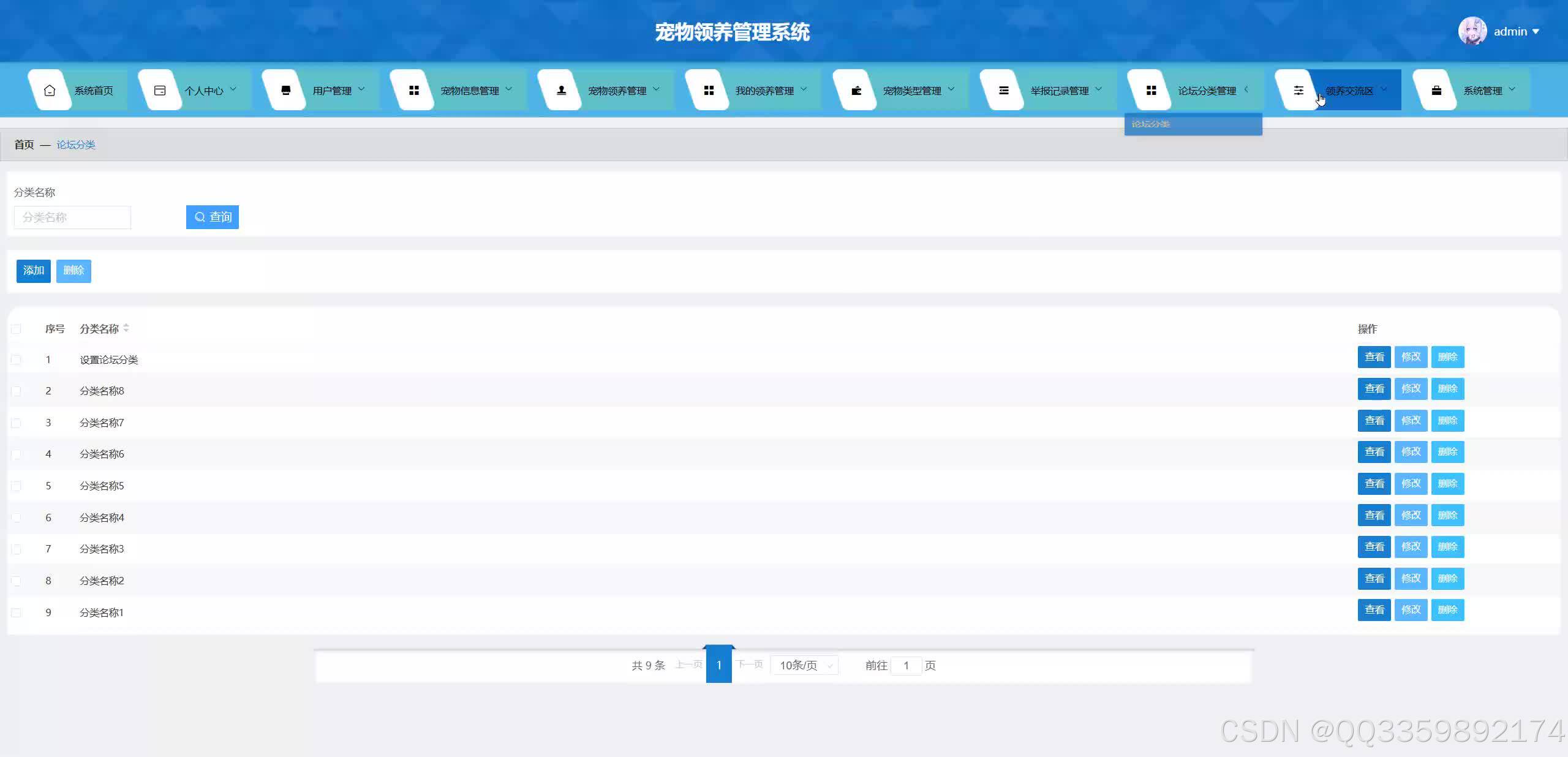Click the 添加 button
The image size is (1568, 757).
click(34, 271)
